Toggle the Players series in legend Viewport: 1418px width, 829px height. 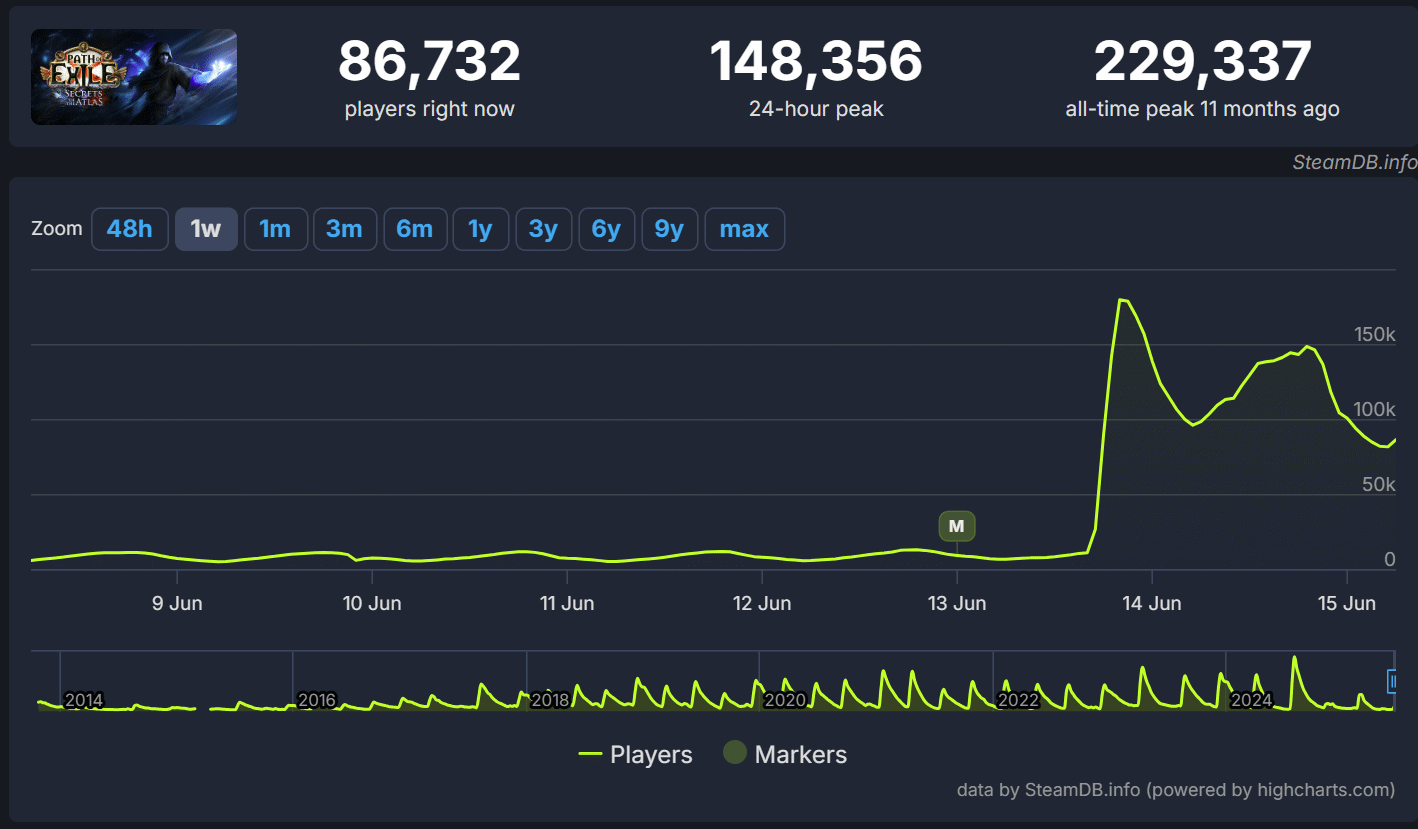click(635, 754)
